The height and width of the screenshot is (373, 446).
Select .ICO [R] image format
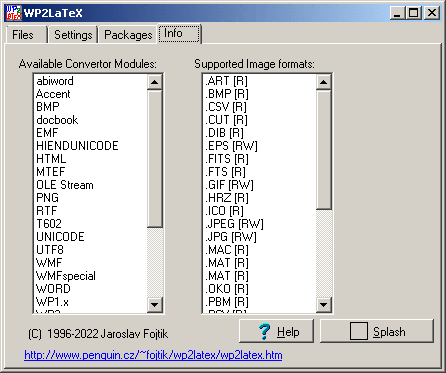coord(259,211)
